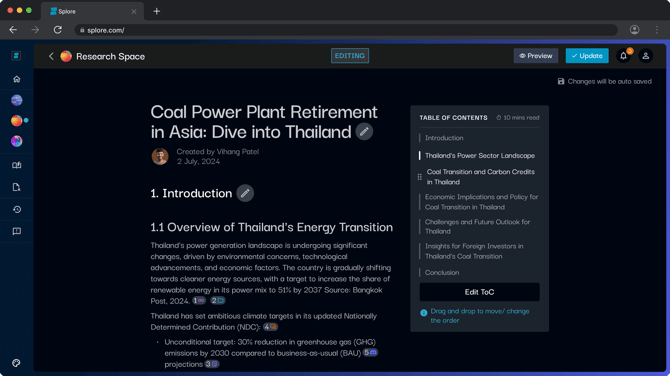Open the browser profile icon

635,30
